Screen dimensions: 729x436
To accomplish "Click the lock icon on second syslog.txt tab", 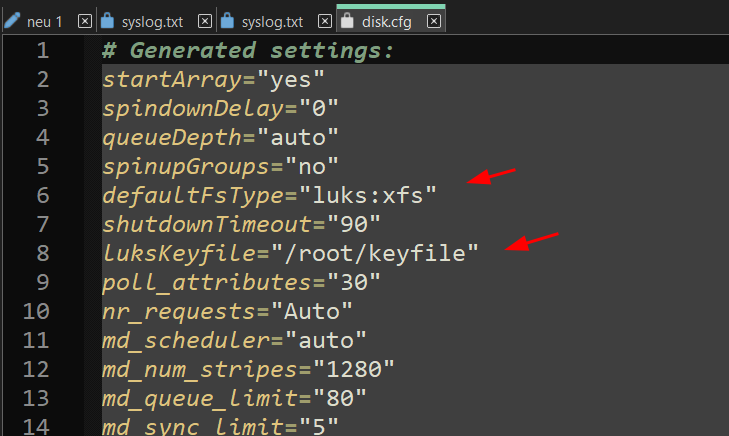I will pyautogui.click(x=227, y=20).
